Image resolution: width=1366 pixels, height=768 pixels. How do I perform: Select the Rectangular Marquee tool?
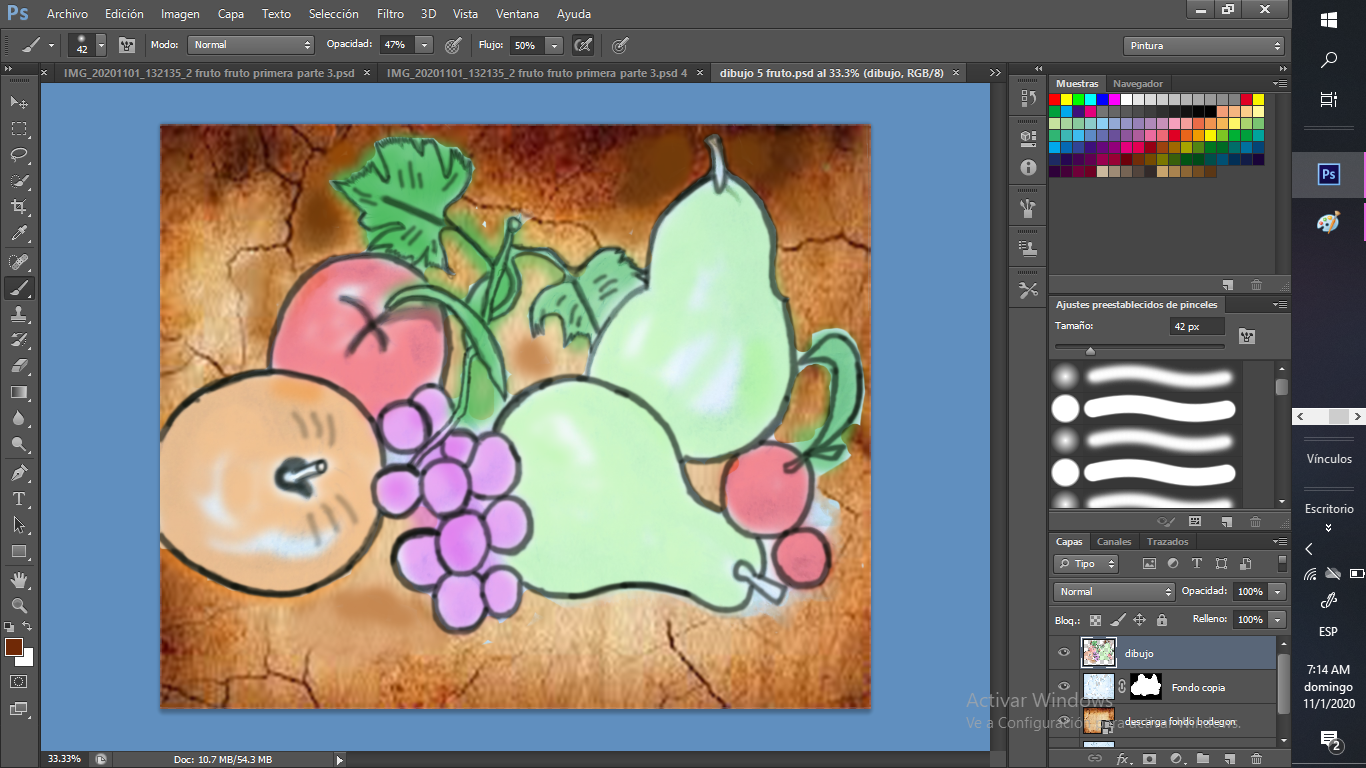19,129
